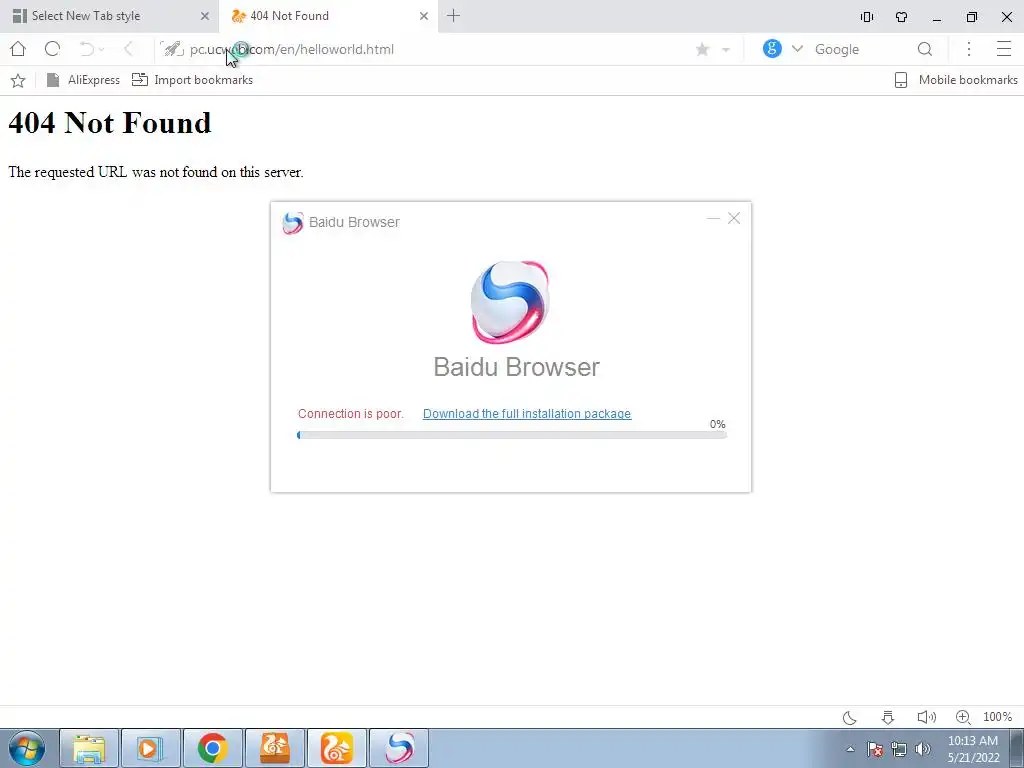Go to the UC Browser home page icon
The width and height of the screenshot is (1024, 768).
tap(18, 49)
